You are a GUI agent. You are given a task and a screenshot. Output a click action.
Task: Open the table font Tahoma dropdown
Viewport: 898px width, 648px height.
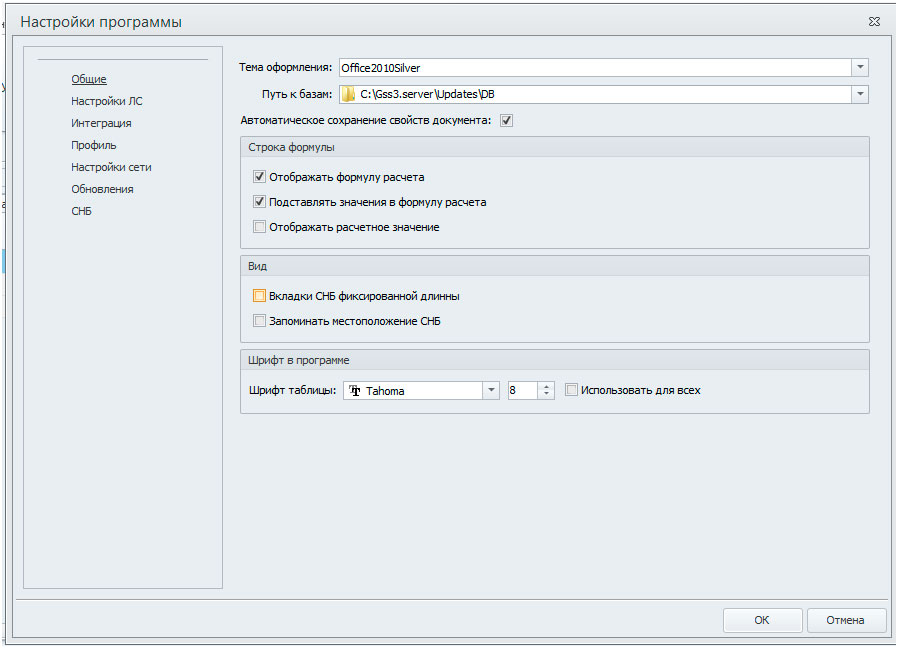tap(491, 391)
